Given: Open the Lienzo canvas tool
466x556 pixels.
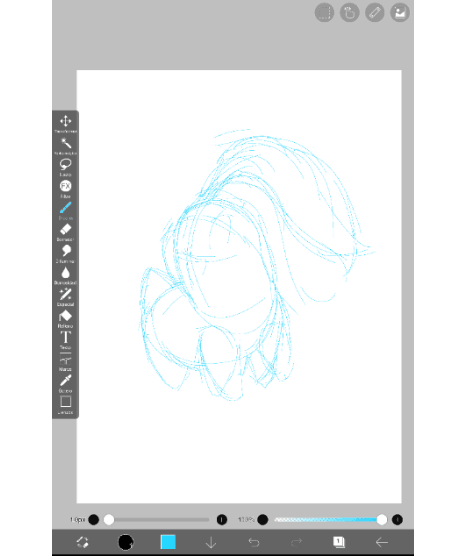Looking at the screenshot, I should (x=66, y=405).
